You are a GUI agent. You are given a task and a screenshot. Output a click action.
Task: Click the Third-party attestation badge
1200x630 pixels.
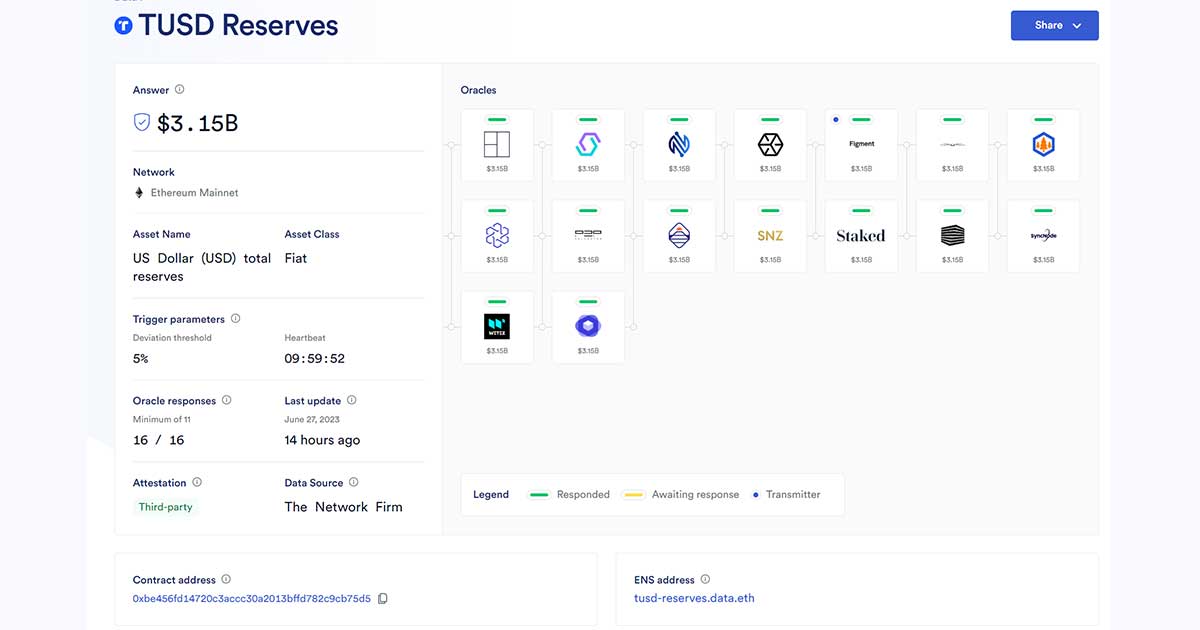166,507
